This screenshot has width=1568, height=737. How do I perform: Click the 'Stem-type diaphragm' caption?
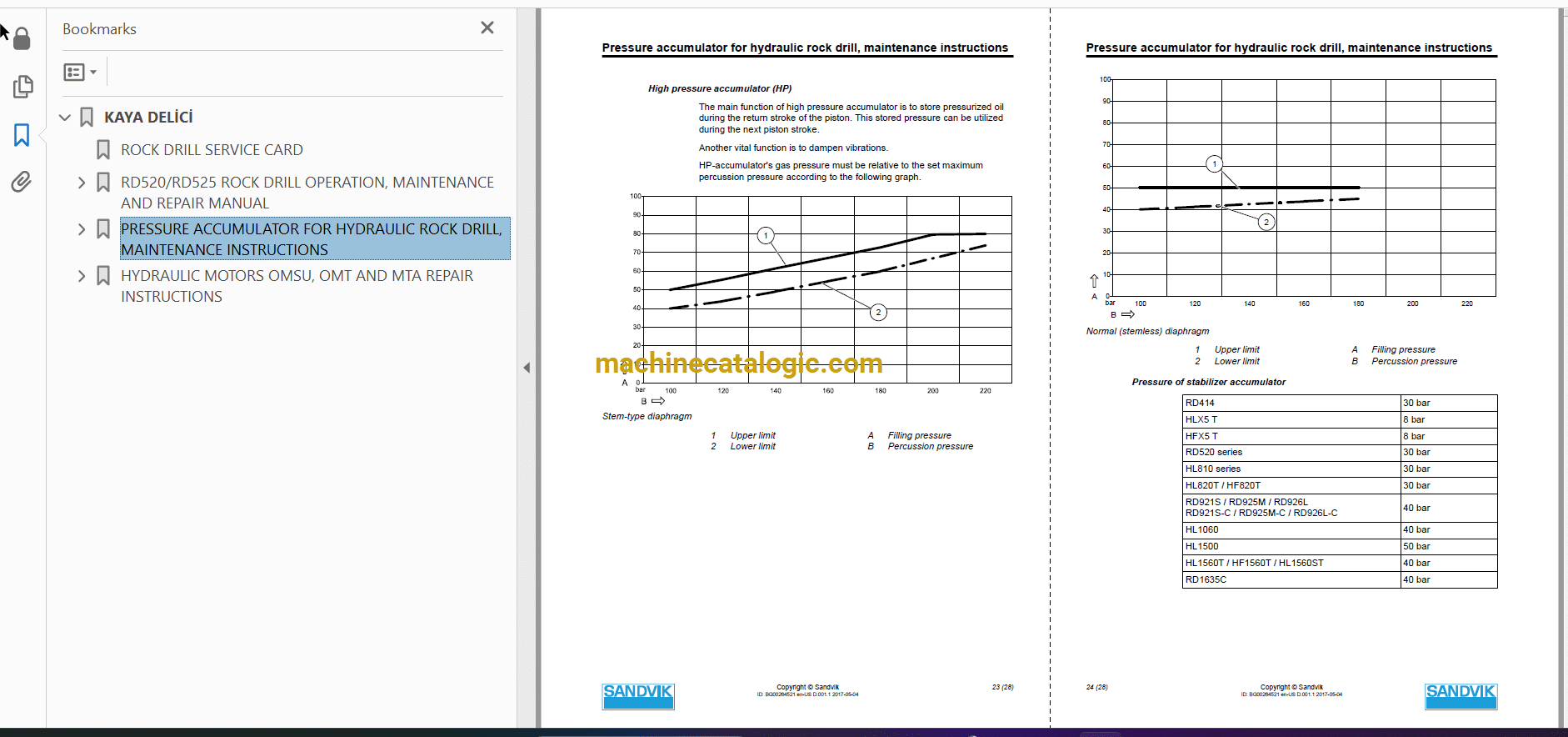[647, 416]
